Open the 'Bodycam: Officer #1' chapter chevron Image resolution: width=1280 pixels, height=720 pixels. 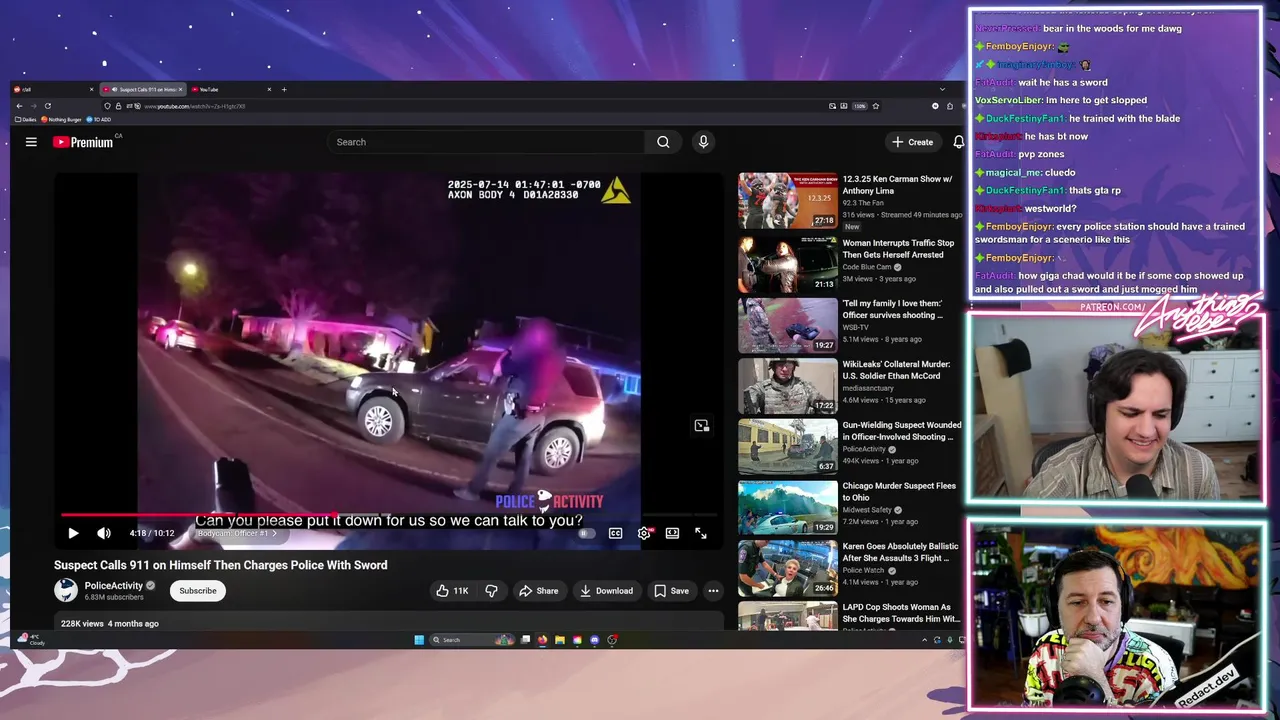(x=274, y=533)
